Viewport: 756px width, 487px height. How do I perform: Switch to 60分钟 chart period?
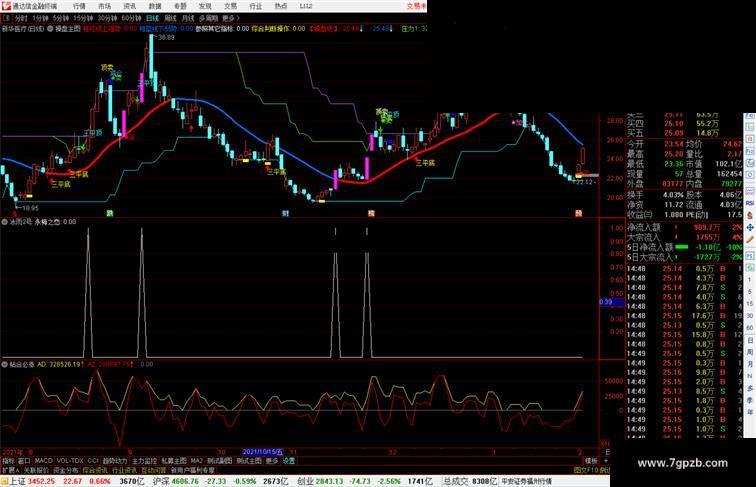tap(131, 18)
